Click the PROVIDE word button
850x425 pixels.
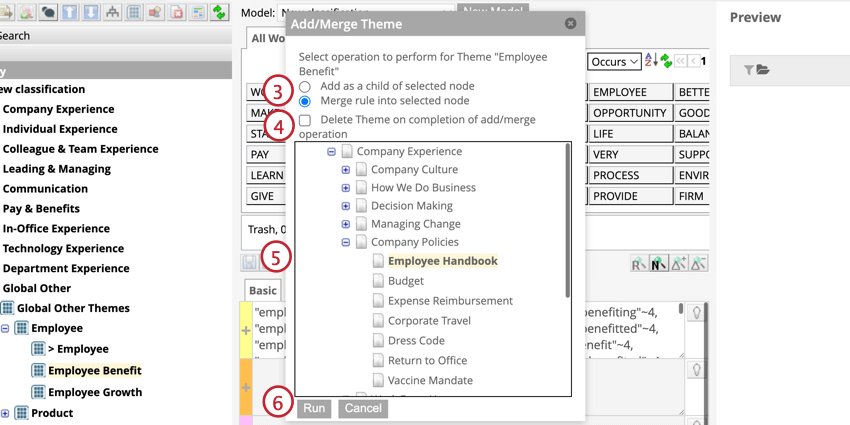pyautogui.click(x=629, y=196)
